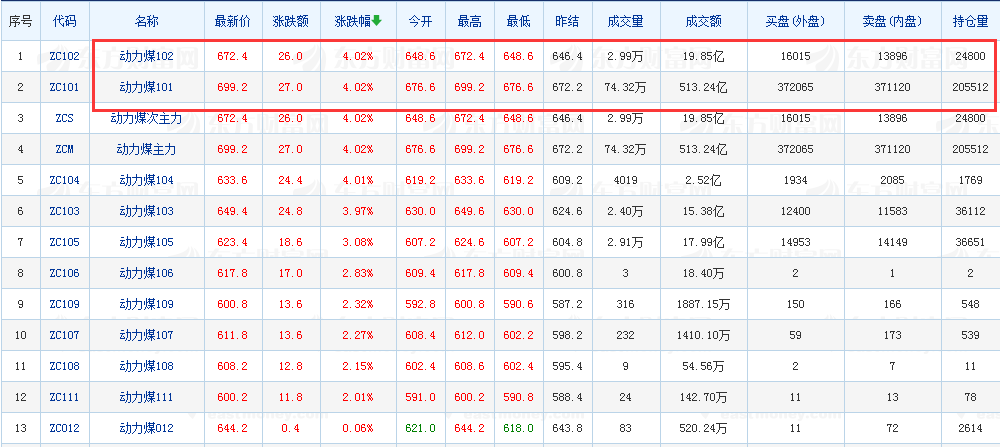Open the ZC101 code link

[x=64, y=87]
